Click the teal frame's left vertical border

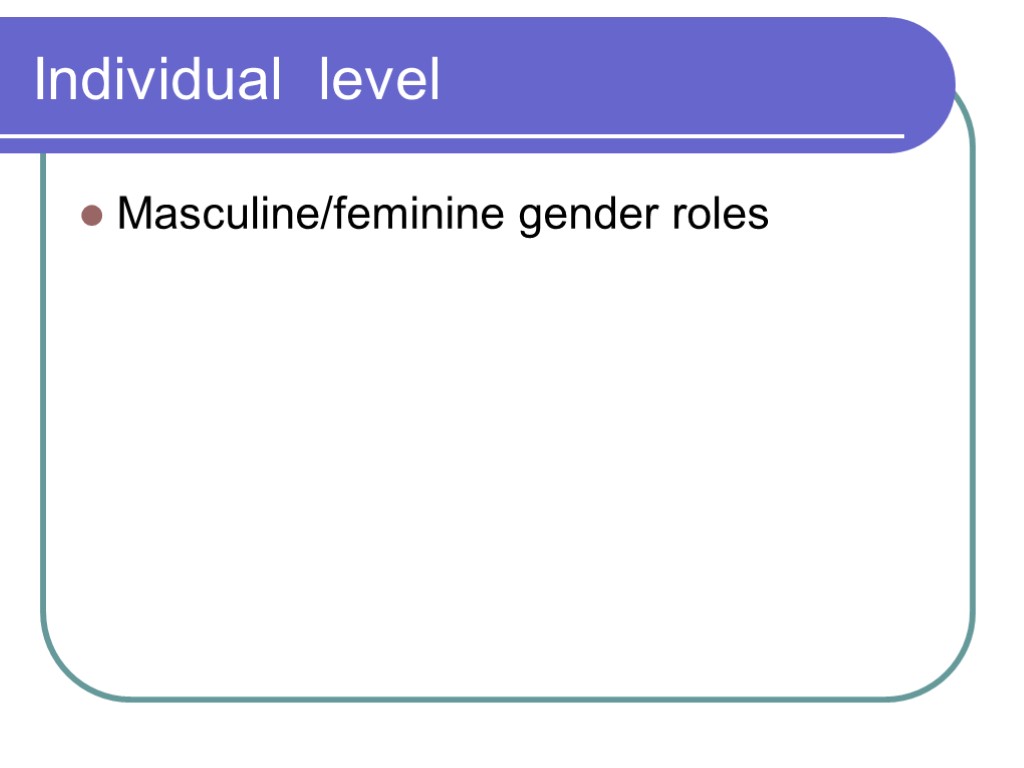pyautogui.click(x=43, y=400)
